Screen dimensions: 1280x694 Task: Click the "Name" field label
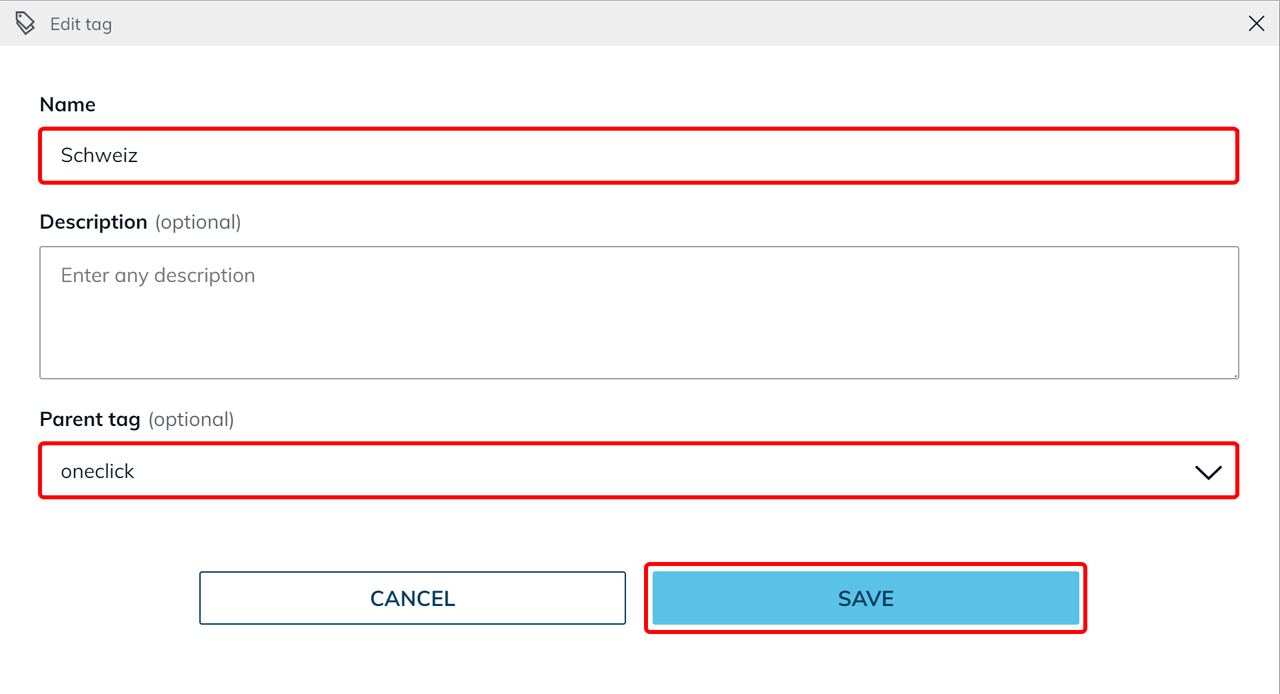(68, 105)
